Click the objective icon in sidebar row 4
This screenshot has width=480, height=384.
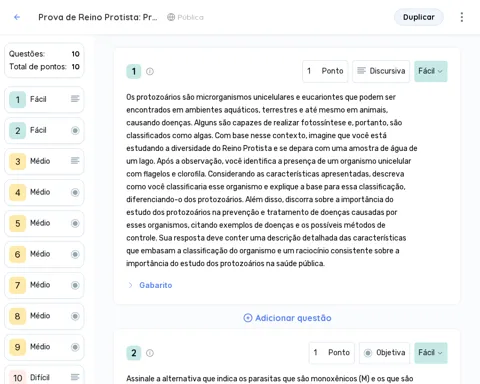[x=75, y=192]
